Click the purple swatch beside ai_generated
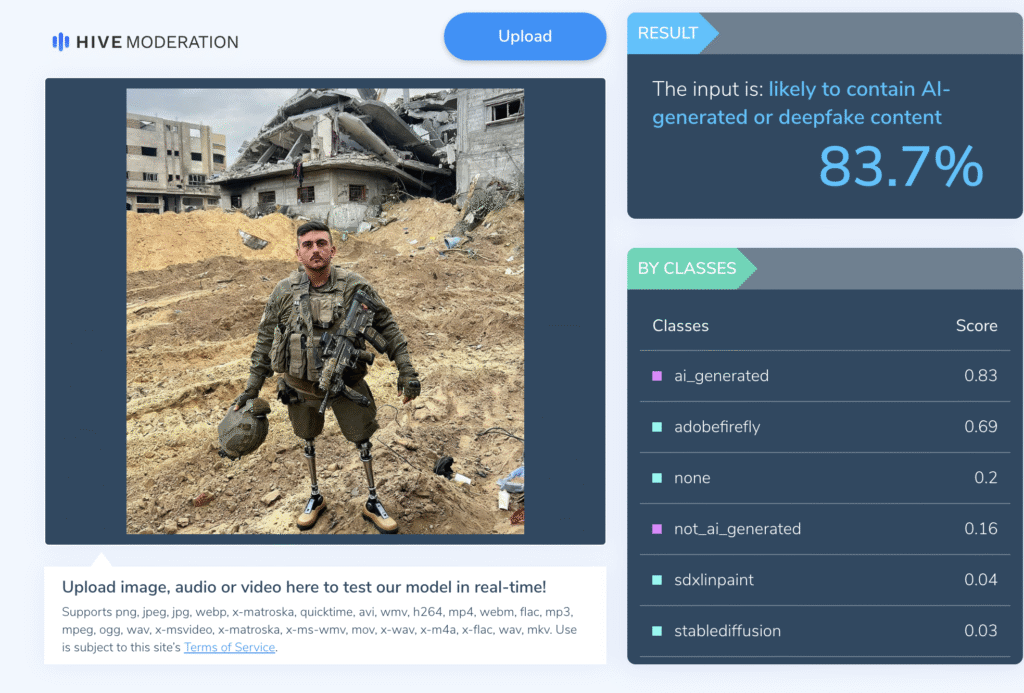Viewport: 1024px width, 693px height. pyautogui.click(x=657, y=376)
